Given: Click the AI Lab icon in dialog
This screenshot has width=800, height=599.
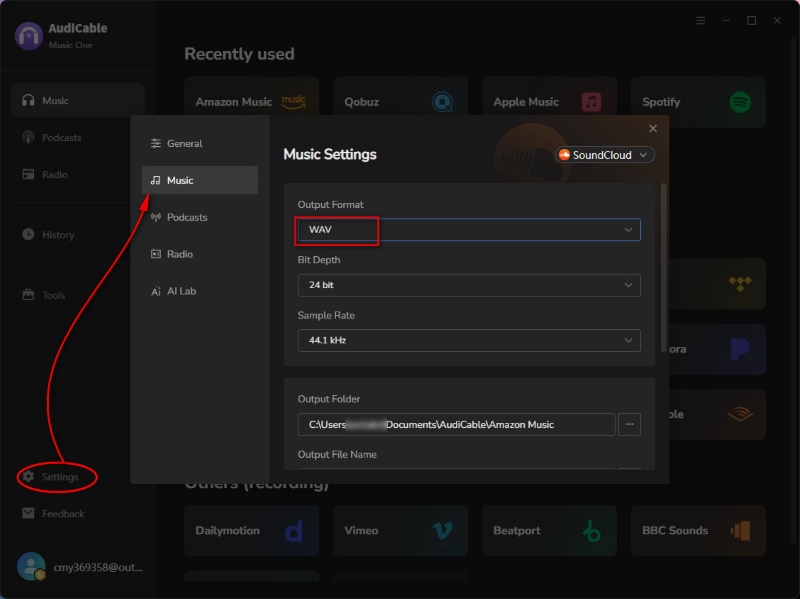Looking at the screenshot, I should pos(156,291).
